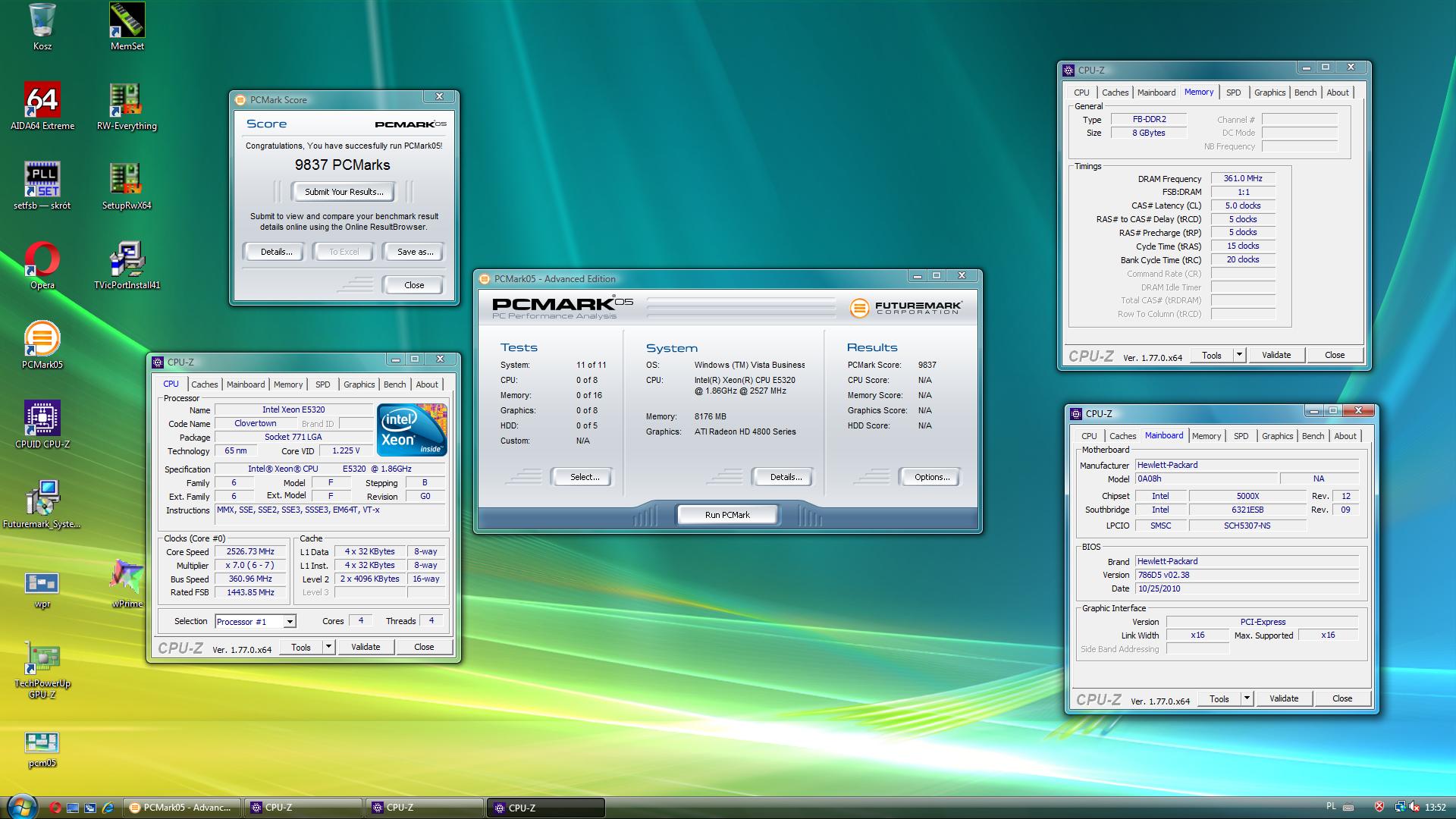The image size is (1456, 819).
Task: Click Tools button in Mainboard window
Action: [x=1219, y=698]
